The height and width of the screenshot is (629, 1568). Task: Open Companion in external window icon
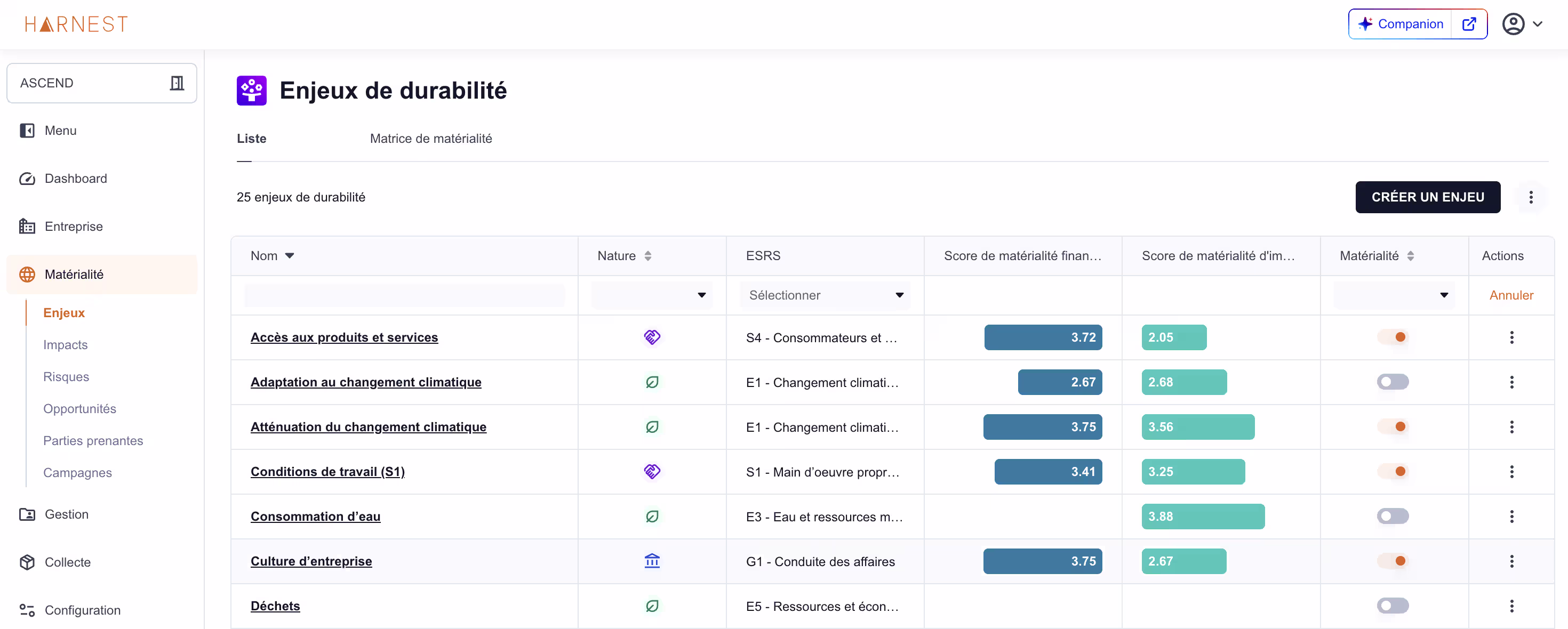(1469, 24)
